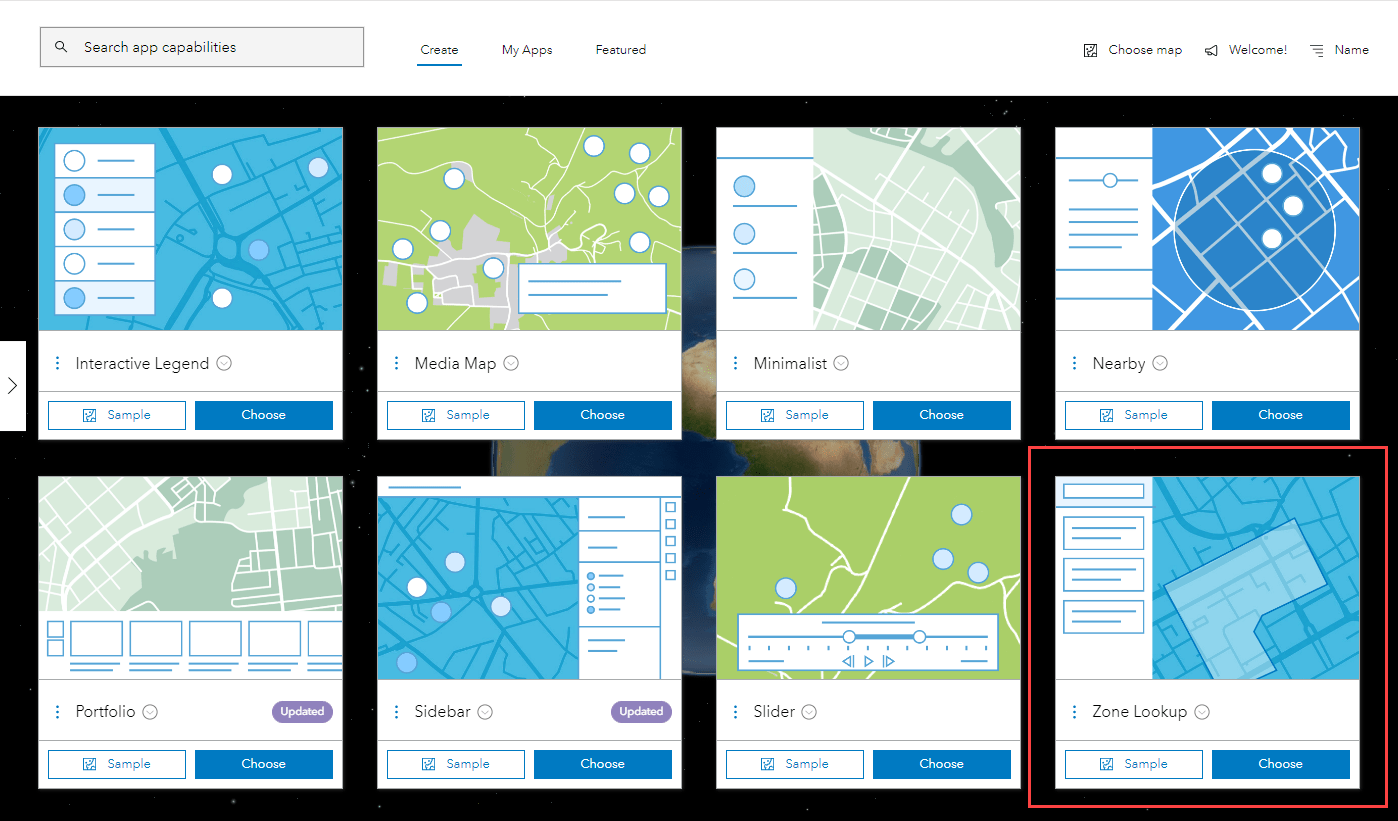This screenshot has height=821, width=1398.
Task: Click the Welcome! megaphone icon
Action: click(1210, 49)
